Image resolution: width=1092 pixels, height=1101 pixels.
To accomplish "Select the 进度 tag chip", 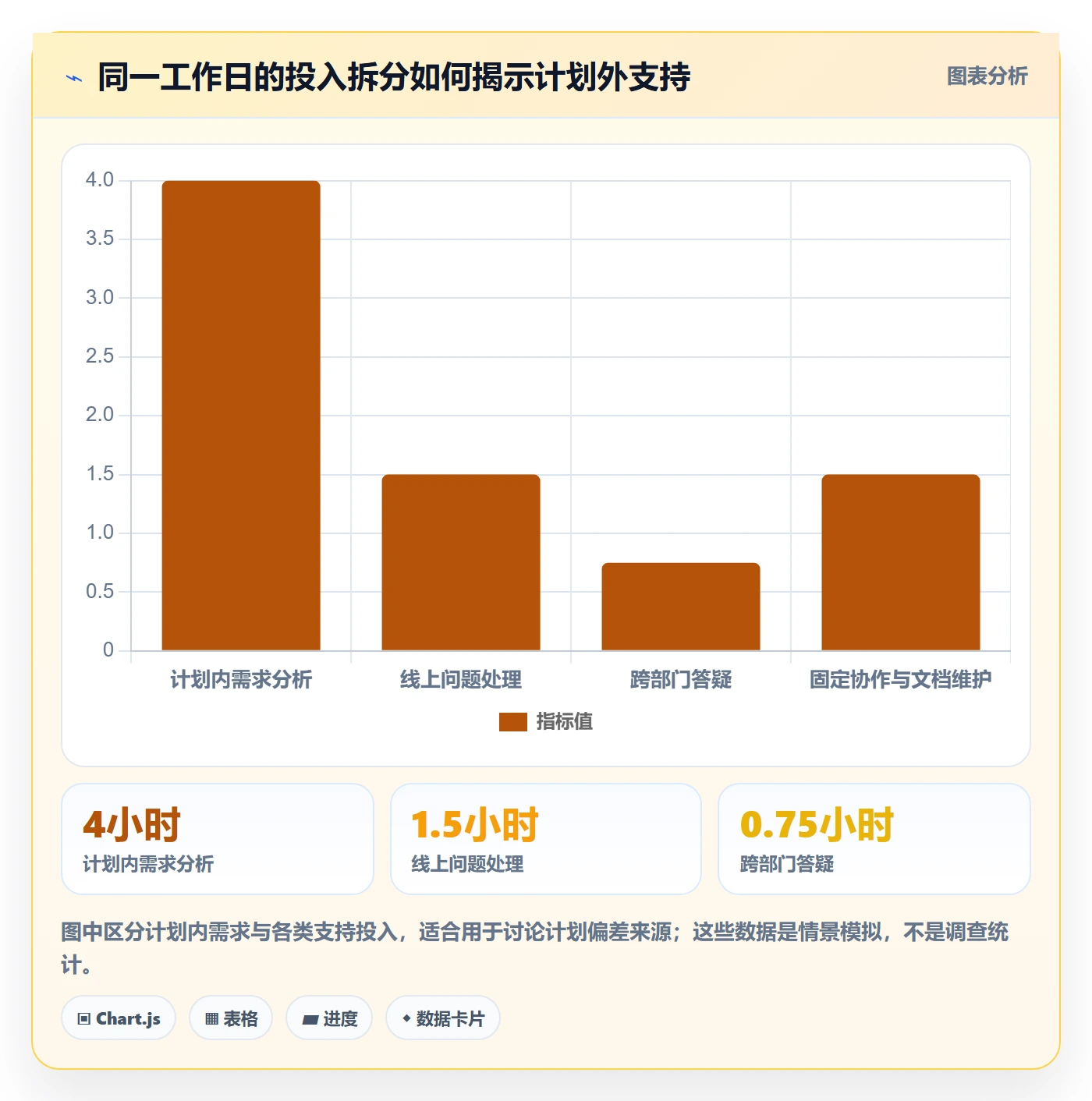I will (x=329, y=1018).
